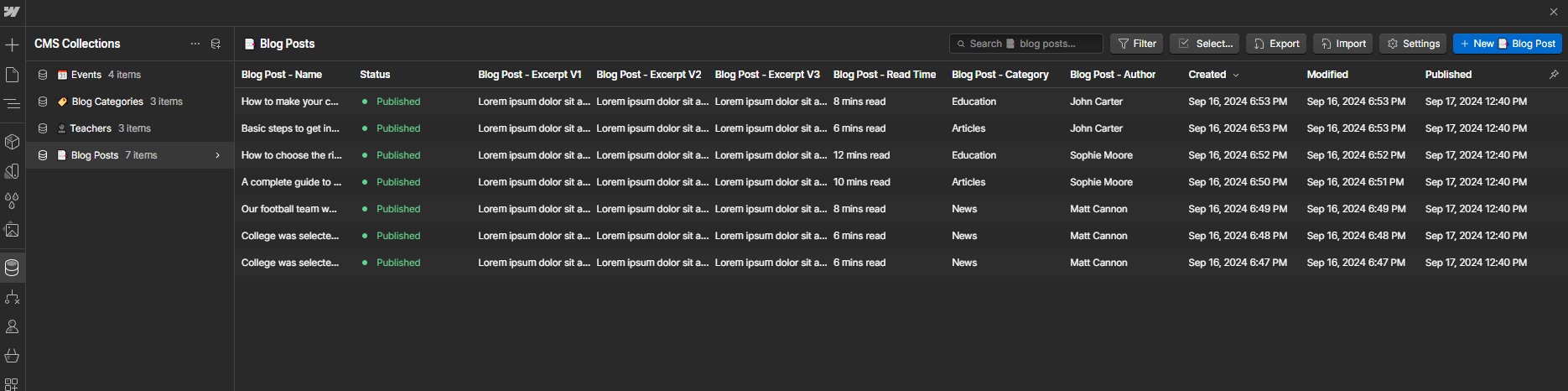The image size is (1568, 391).
Task: Click the Import button
Action: pos(1342,44)
